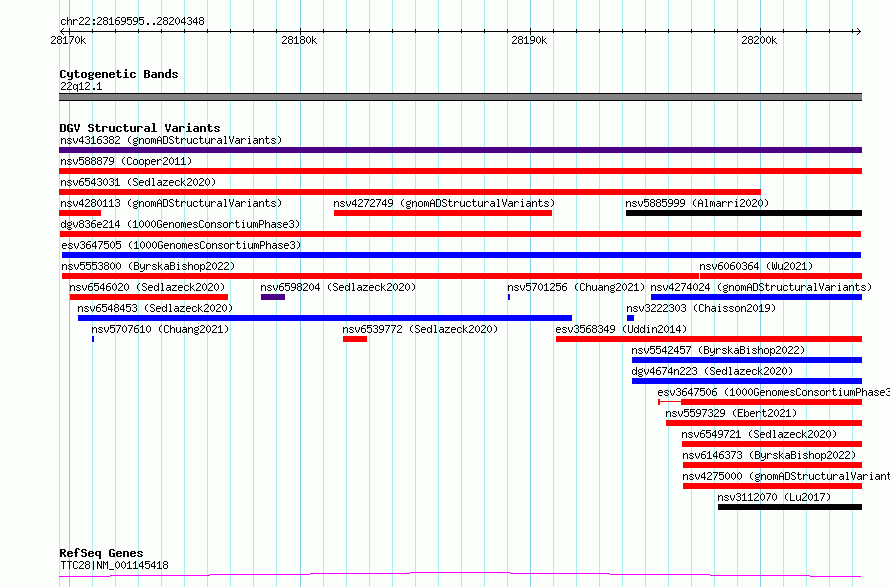Screen dimensions: 890x587
Task: Select the red nsv4275000 variant bar
Action: (x=773, y=487)
